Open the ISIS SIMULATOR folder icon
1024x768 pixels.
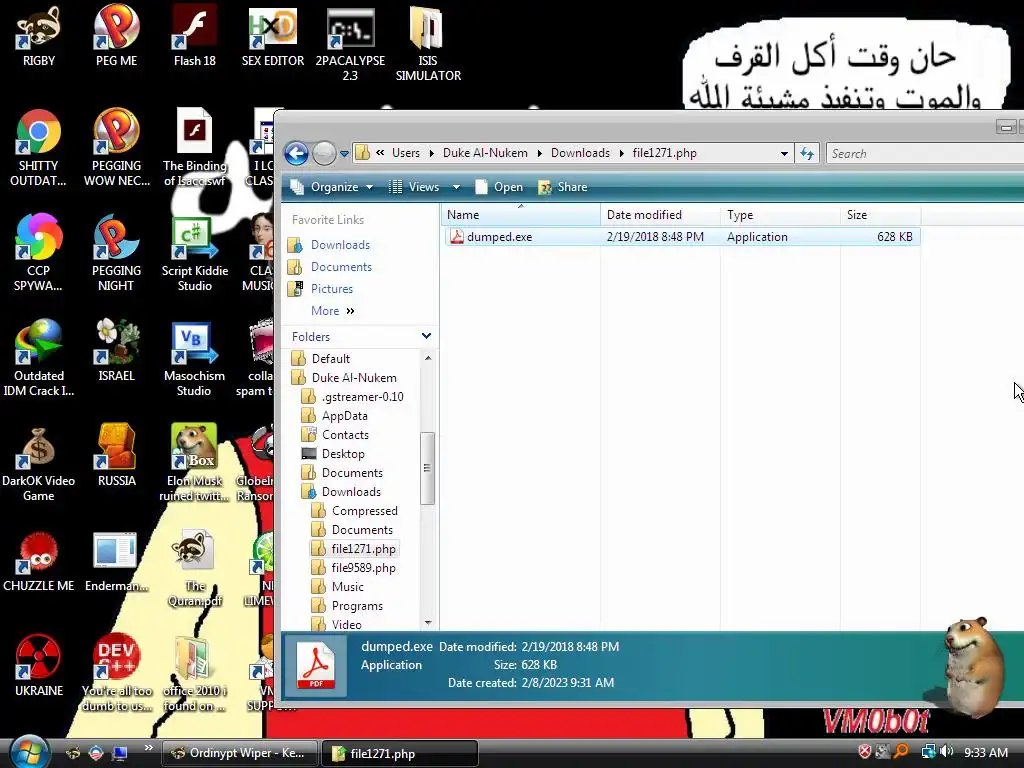point(428,44)
